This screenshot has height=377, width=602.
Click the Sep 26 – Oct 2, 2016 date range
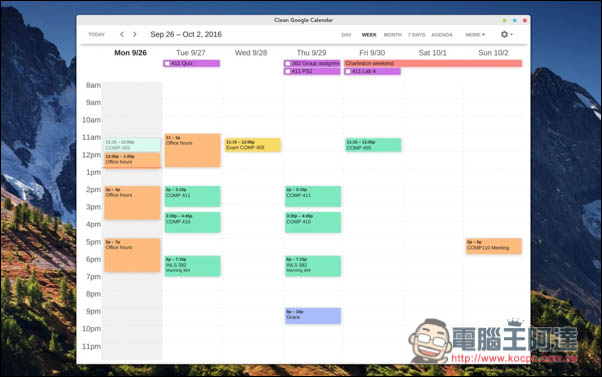pos(186,34)
